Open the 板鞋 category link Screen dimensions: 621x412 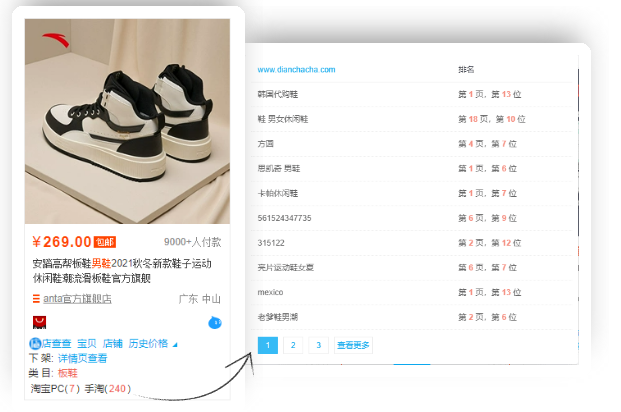point(68,373)
